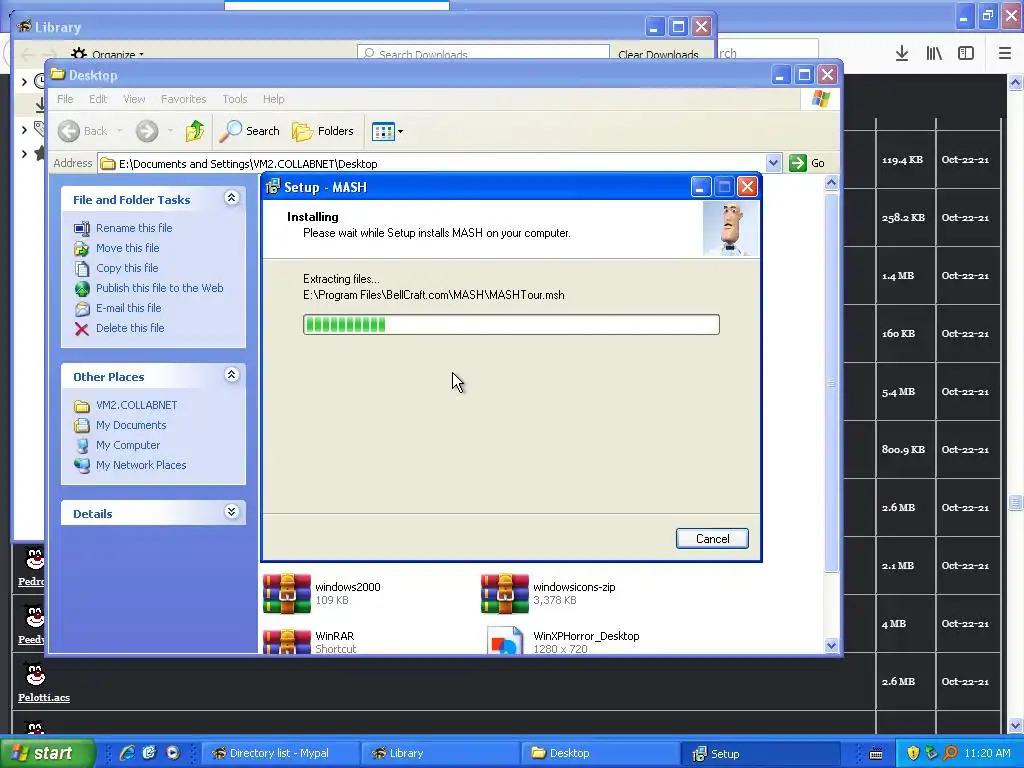This screenshot has width=1024, height=768.
Task: Open the Tools menu in Desktop window
Action: [234, 99]
